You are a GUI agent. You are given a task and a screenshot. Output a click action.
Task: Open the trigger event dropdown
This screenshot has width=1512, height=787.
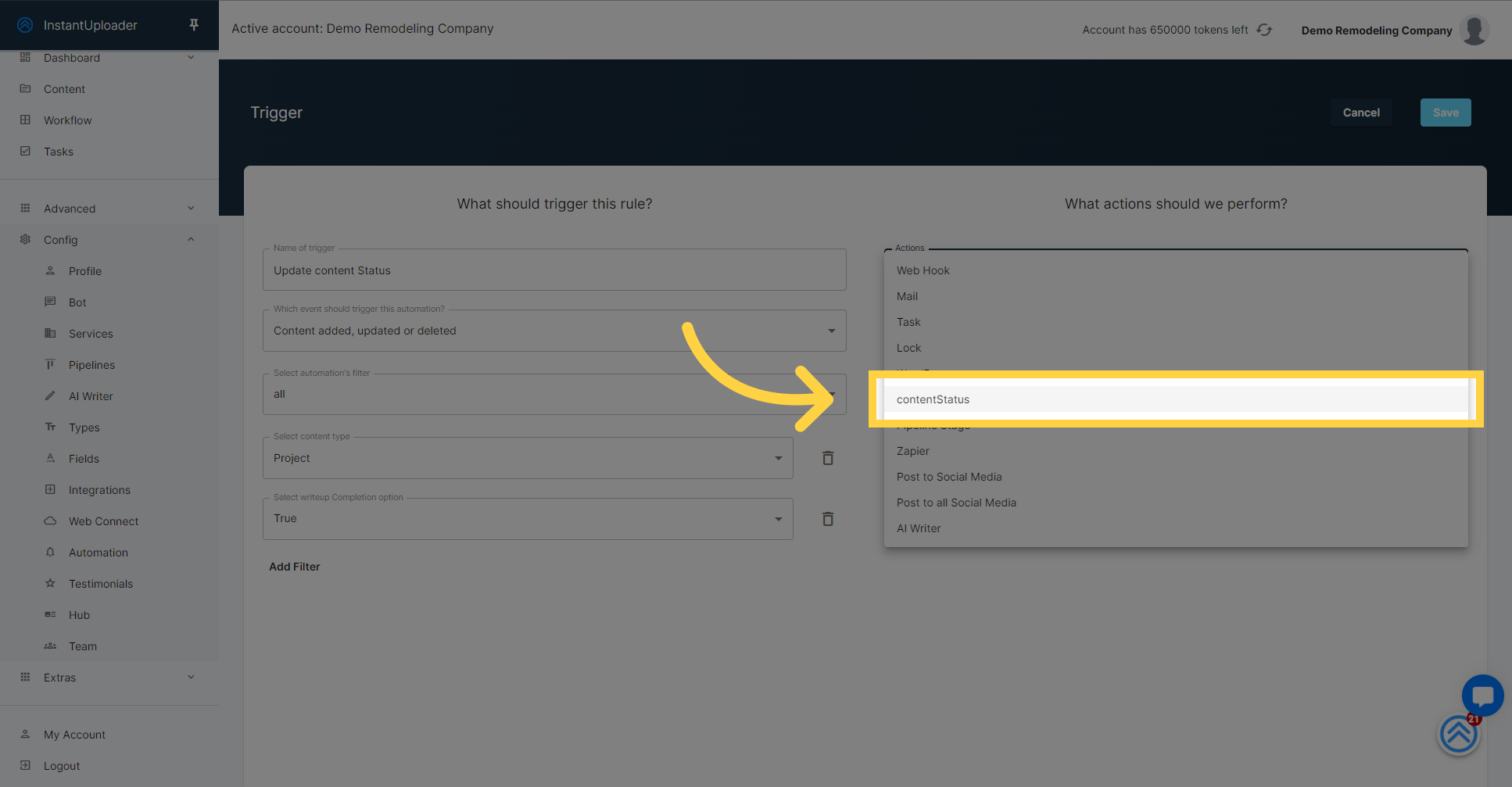(x=554, y=331)
